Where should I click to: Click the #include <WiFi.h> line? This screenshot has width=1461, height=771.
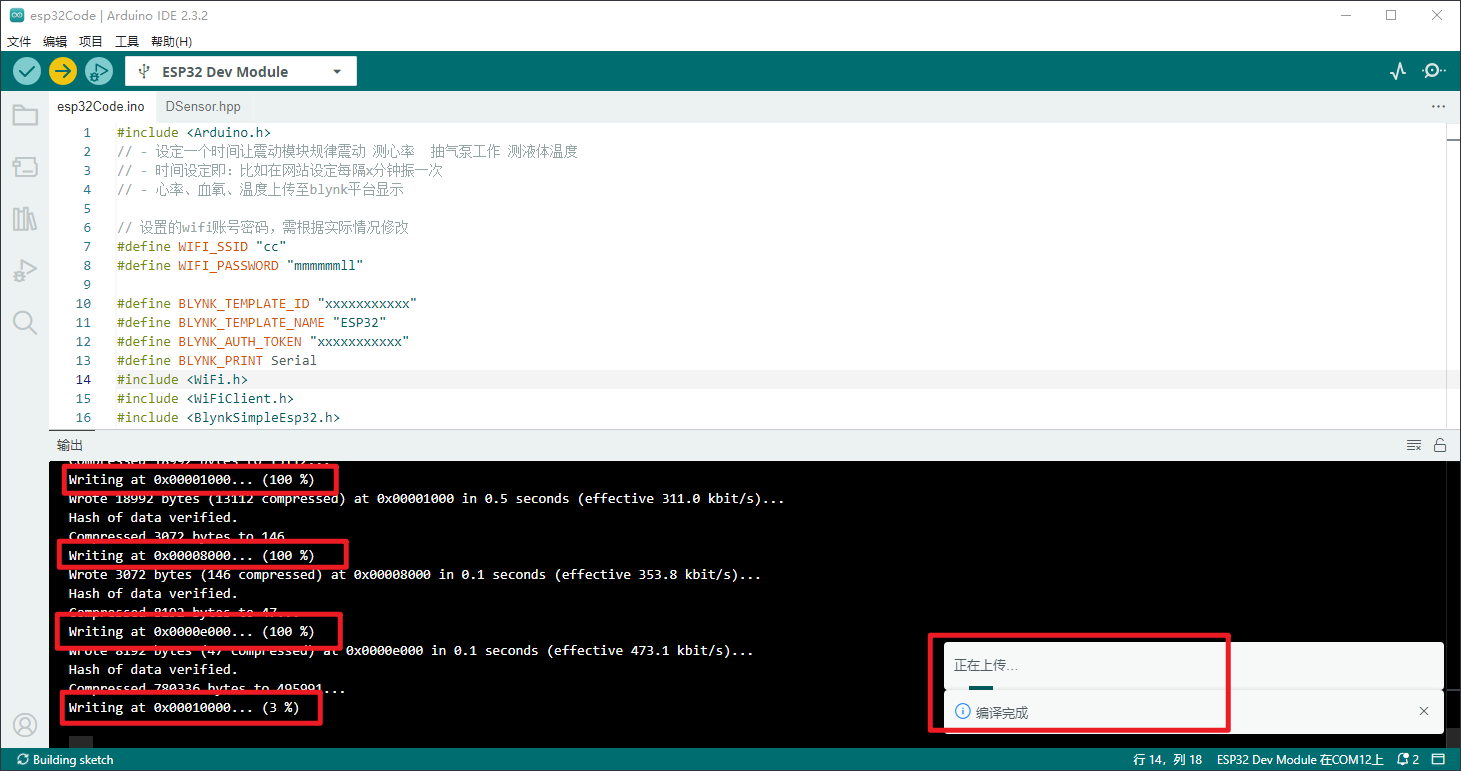[182, 379]
